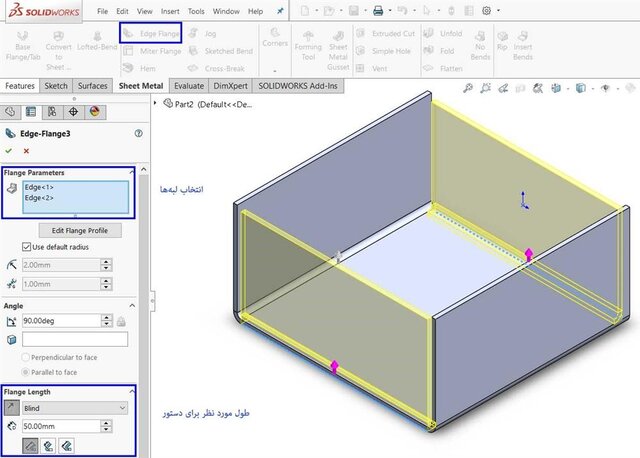The image size is (640, 458).
Task: Select the Edge Flange tool
Action: pyautogui.click(x=151, y=33)
